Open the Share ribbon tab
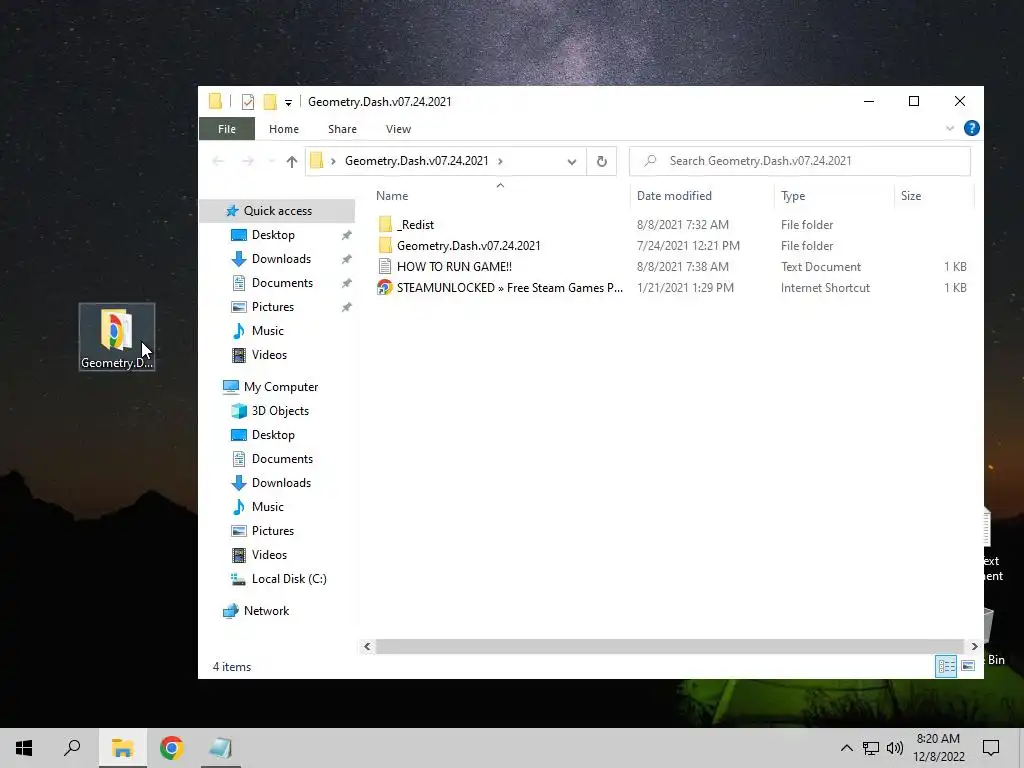Image resolution: width=1024 pixels, height=768 pixels. tap(342, 129)
